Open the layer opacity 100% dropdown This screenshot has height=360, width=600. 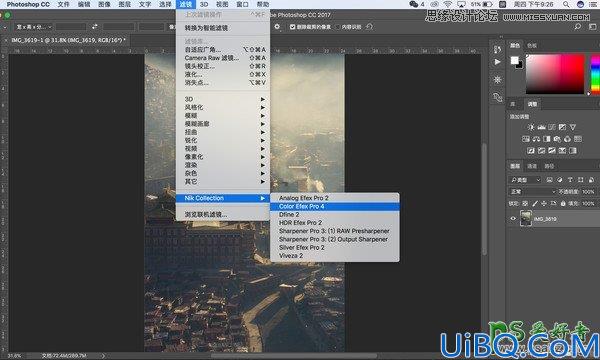coord(588,191)
